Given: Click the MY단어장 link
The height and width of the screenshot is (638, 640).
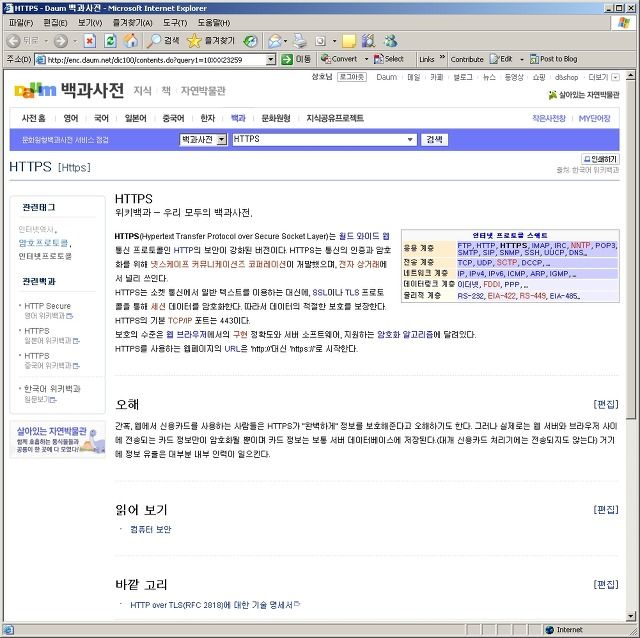Looking at the screenshot, I should [594, 118].
